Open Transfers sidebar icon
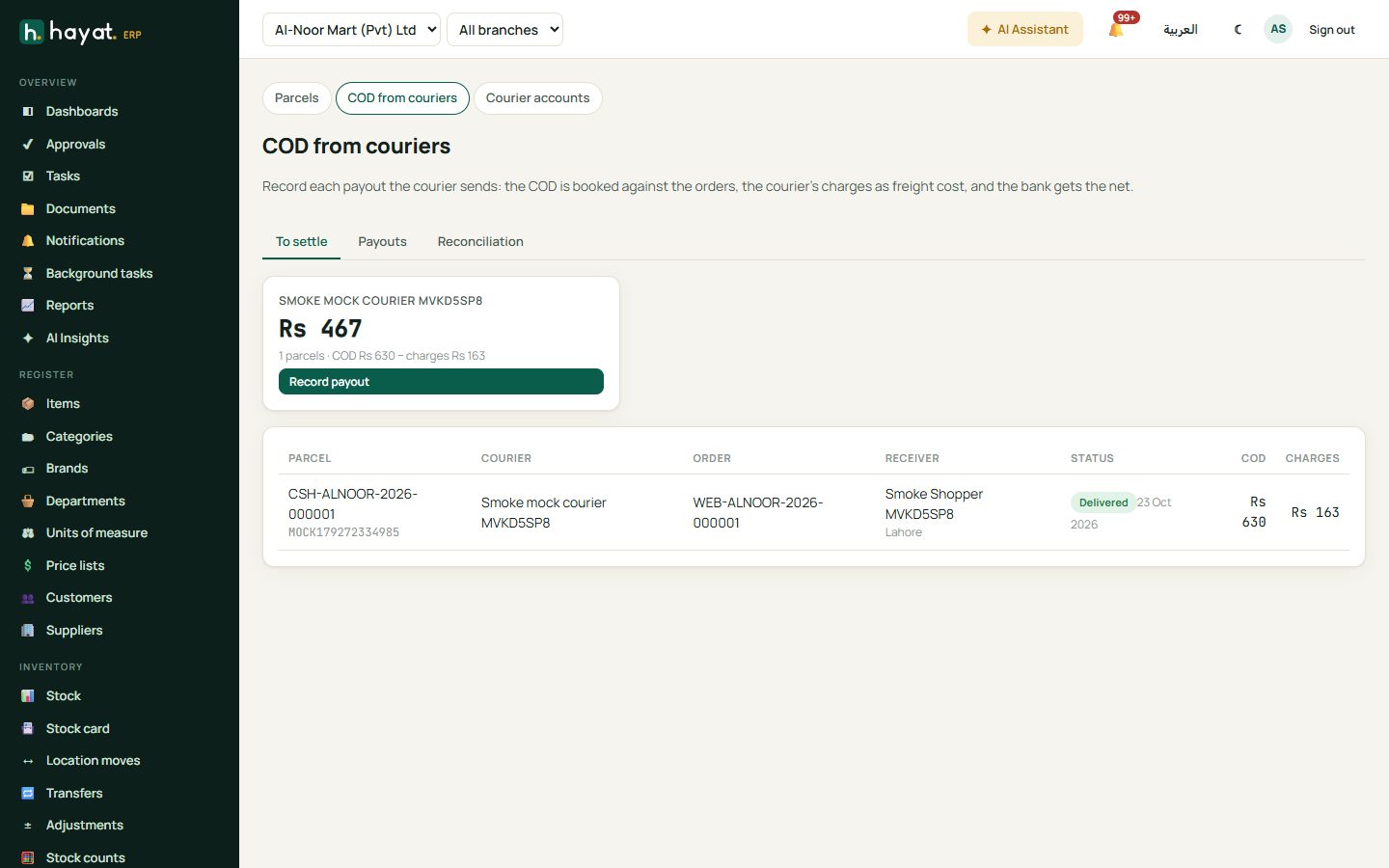 28,793
